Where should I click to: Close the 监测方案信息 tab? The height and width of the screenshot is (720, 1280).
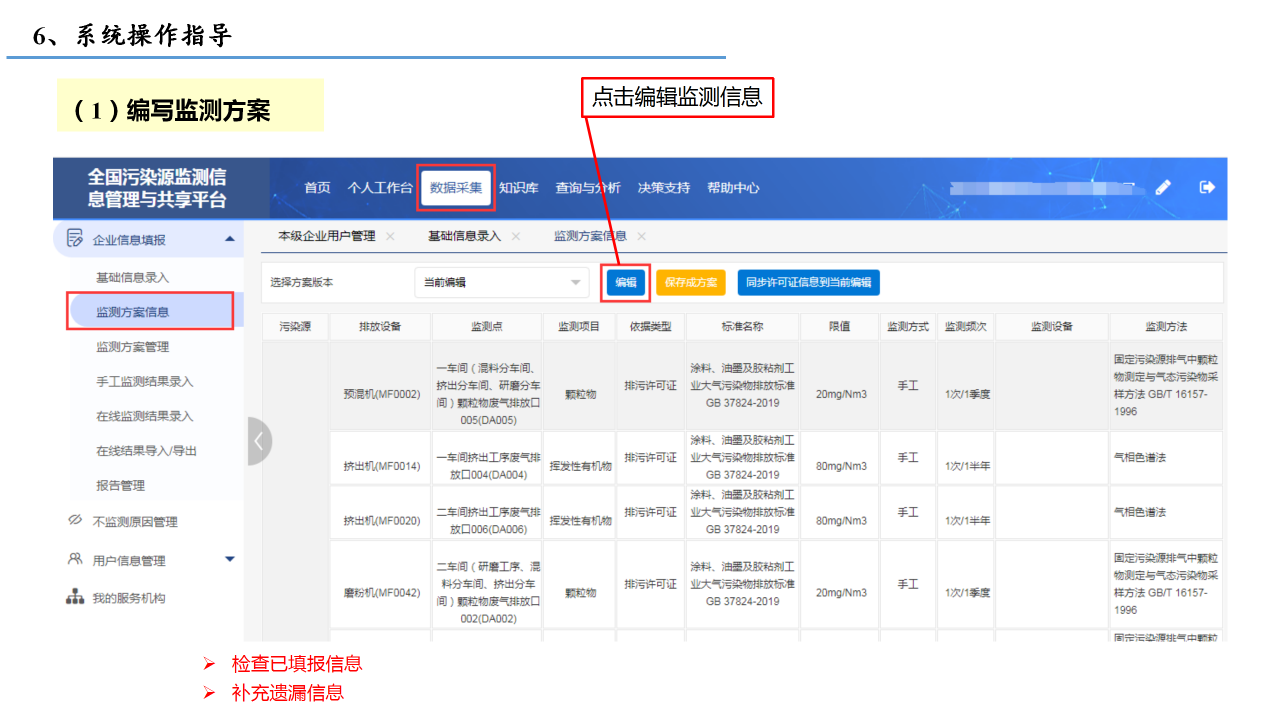pos(641,236)
